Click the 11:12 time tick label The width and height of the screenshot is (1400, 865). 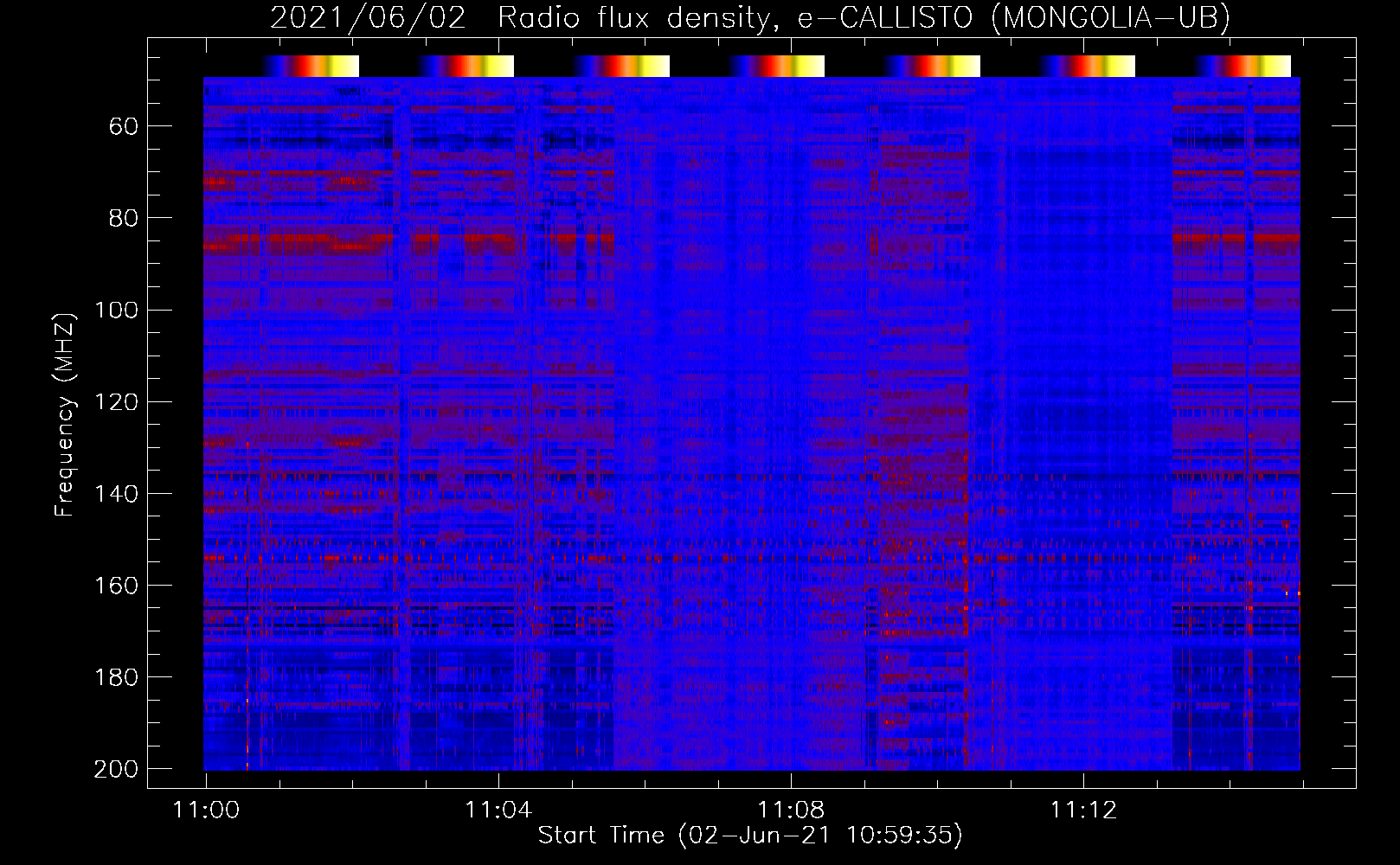1083,810
